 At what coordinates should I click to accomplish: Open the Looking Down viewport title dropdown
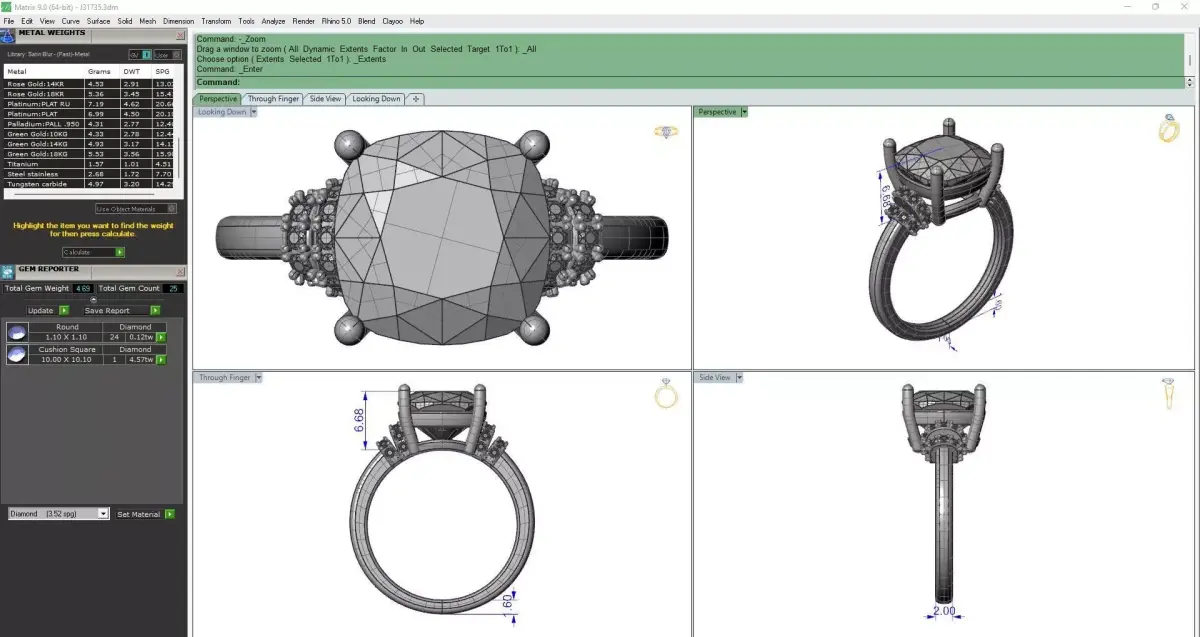coord(254,112)
